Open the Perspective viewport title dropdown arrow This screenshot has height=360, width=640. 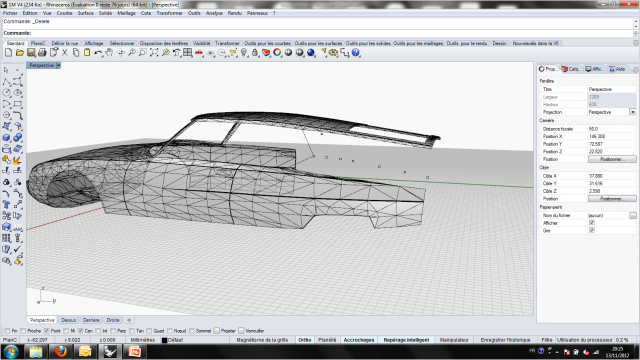coord(58,65)
